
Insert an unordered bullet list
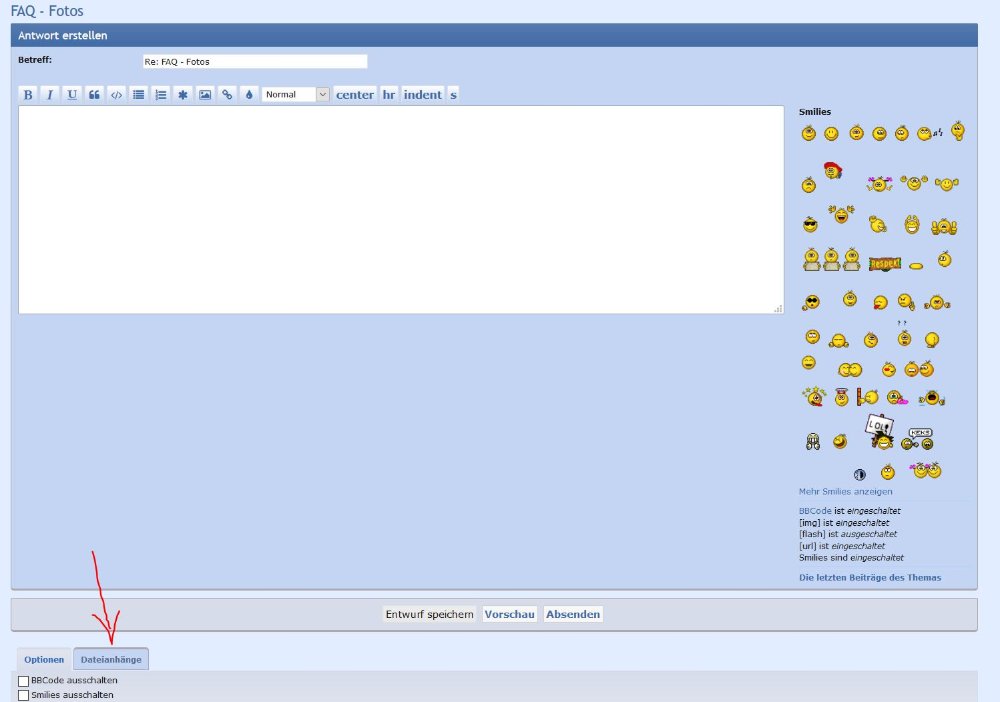139,95
